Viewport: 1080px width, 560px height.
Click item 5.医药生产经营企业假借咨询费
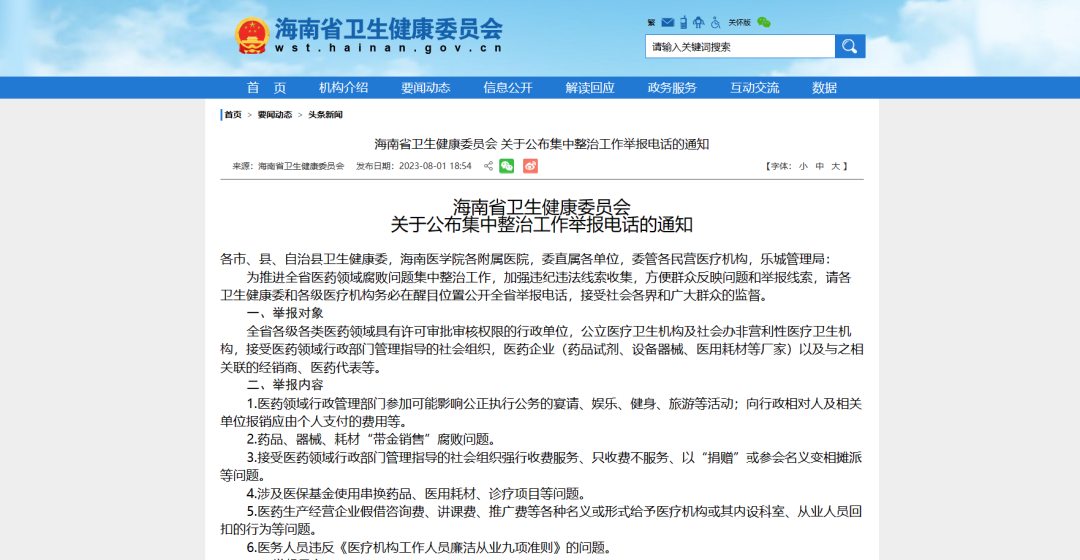541,520
